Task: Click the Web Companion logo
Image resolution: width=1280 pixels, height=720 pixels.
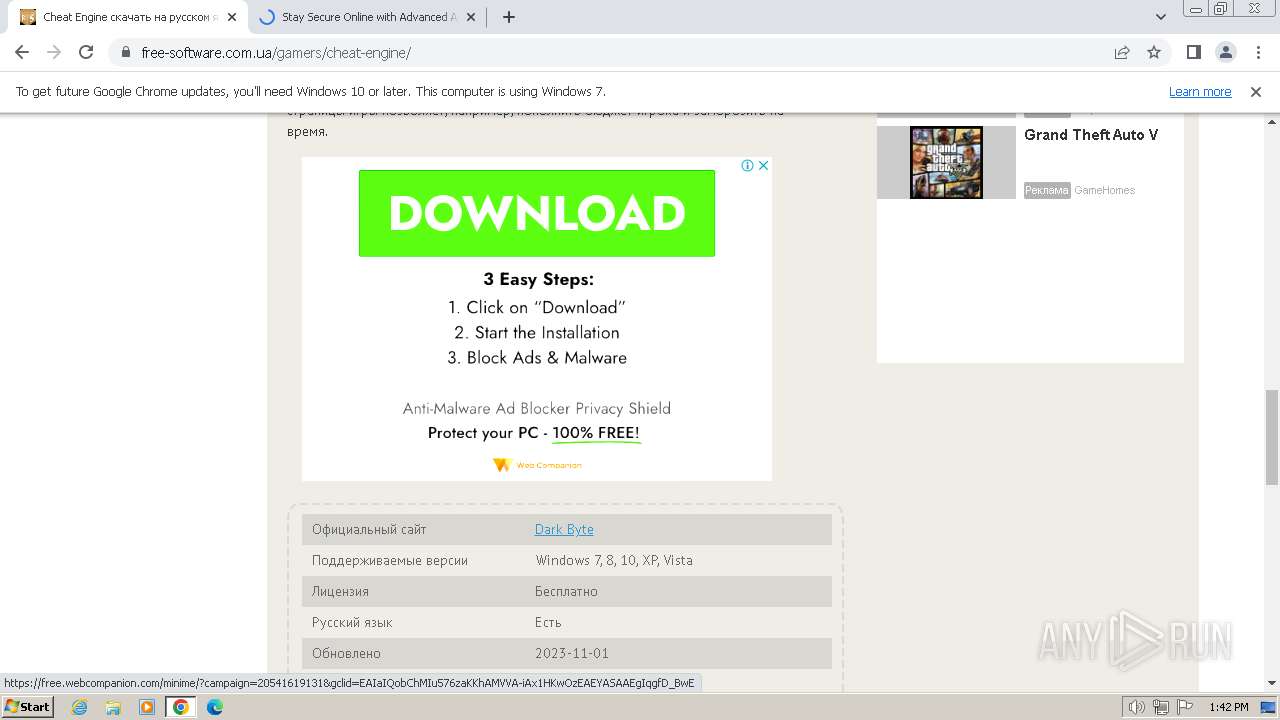Action: click(x=537, y=465)
